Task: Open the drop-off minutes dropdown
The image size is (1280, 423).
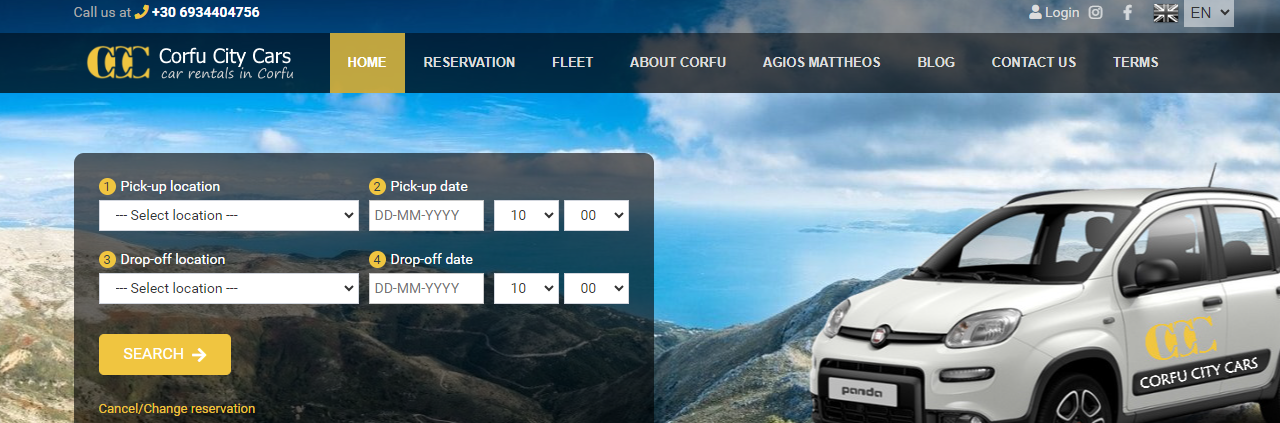Action: [x=596, y=288]
